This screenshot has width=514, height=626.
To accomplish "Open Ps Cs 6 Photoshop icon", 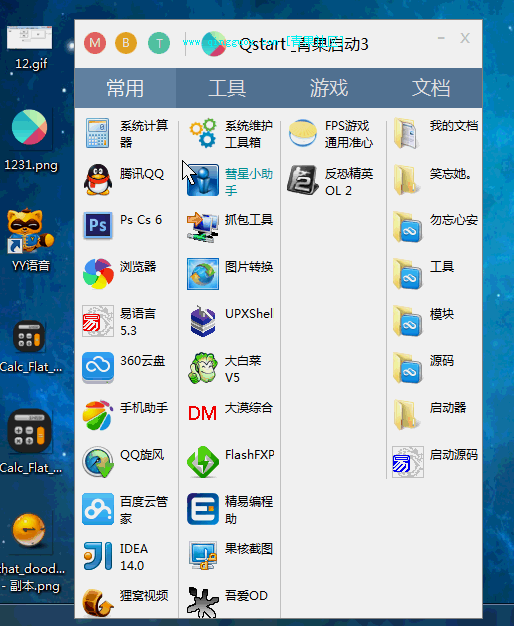I will [97, 226].
